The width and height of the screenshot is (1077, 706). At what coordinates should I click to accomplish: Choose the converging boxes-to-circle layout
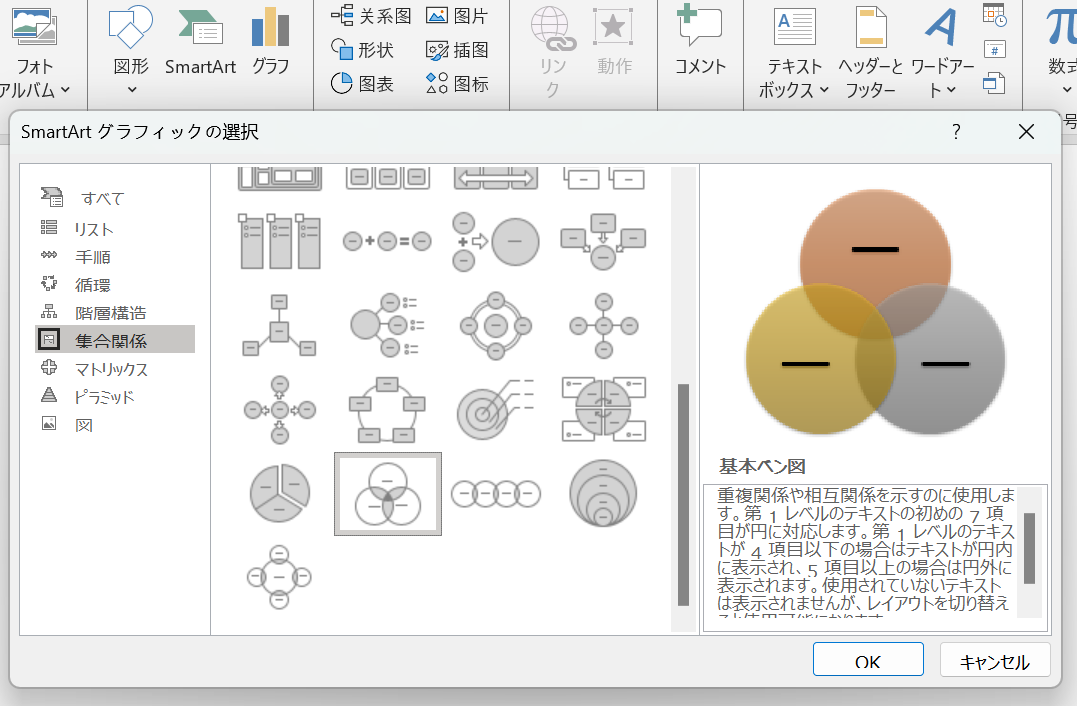(603, 241)
